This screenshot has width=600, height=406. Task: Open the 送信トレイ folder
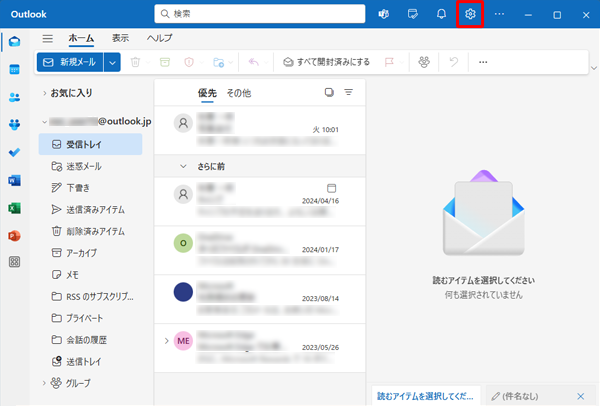pyautogui.click(x=91, y=362)
